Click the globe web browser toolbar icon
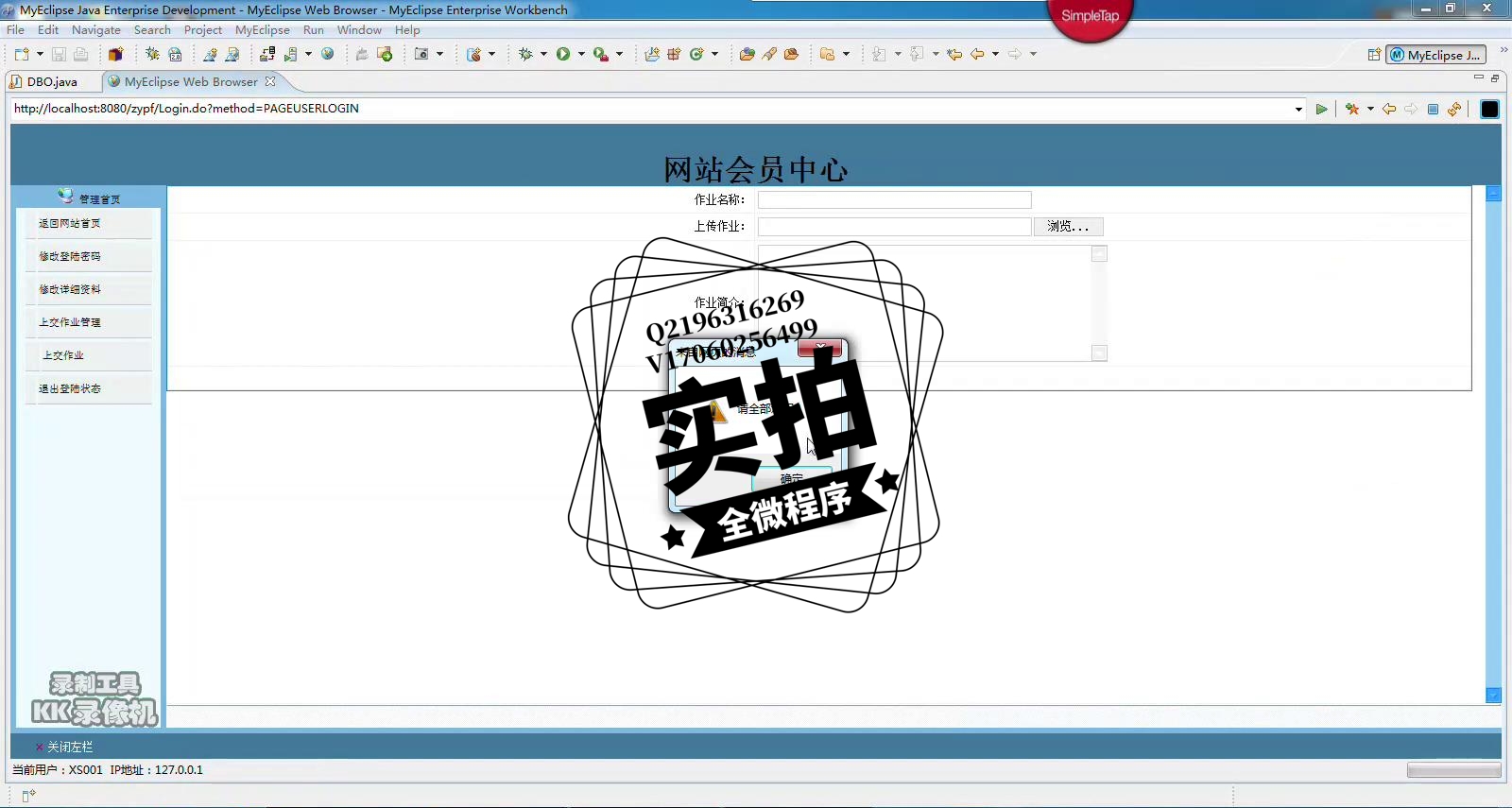Viewport: 1512px width, 808px height. pyautogui.click(x=328, y=54)
